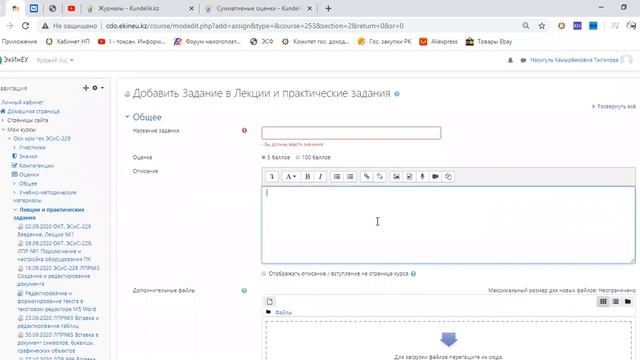Screen dimensions: 640x360
Task: Open notifications bell in header
Action: tap(510, 60)
